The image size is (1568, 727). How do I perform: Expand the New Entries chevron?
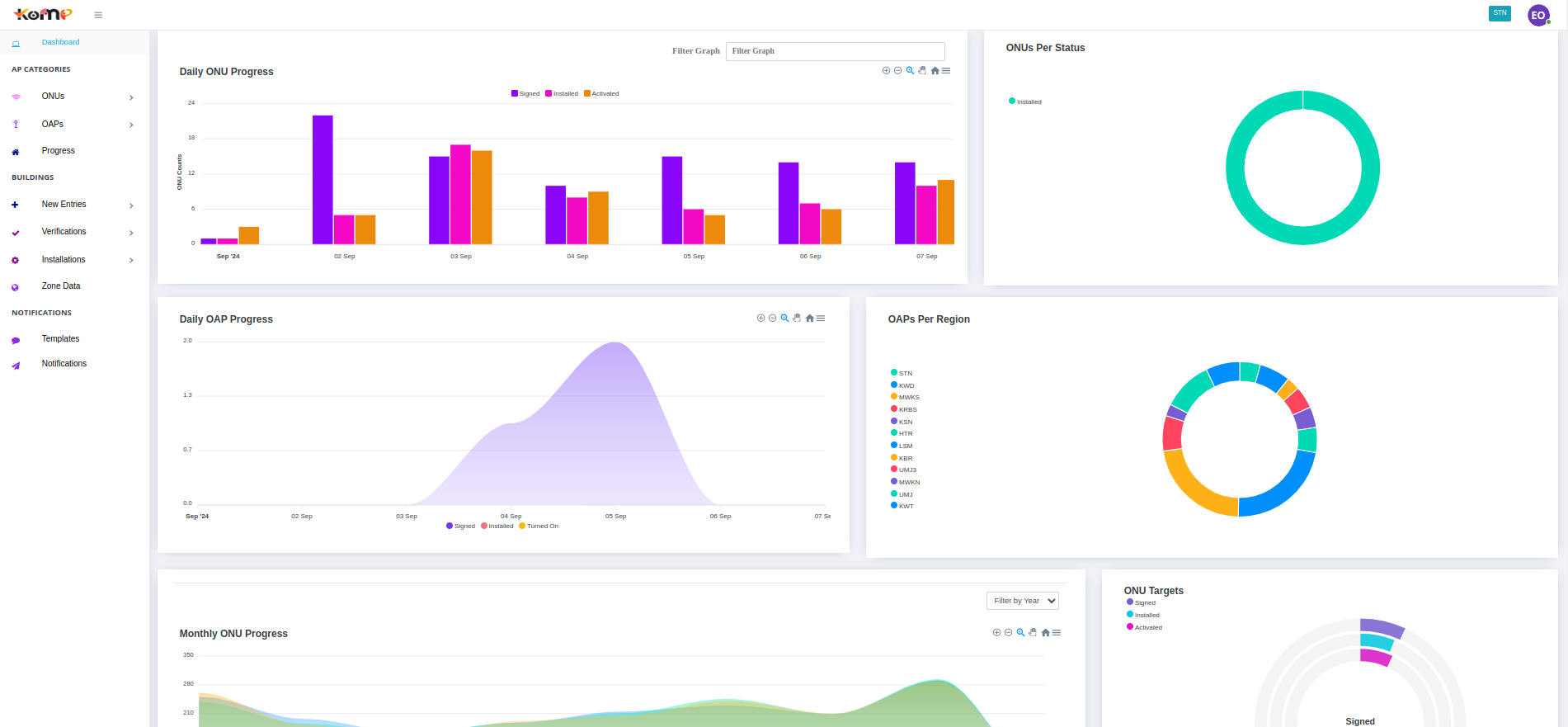click(131, 205)
